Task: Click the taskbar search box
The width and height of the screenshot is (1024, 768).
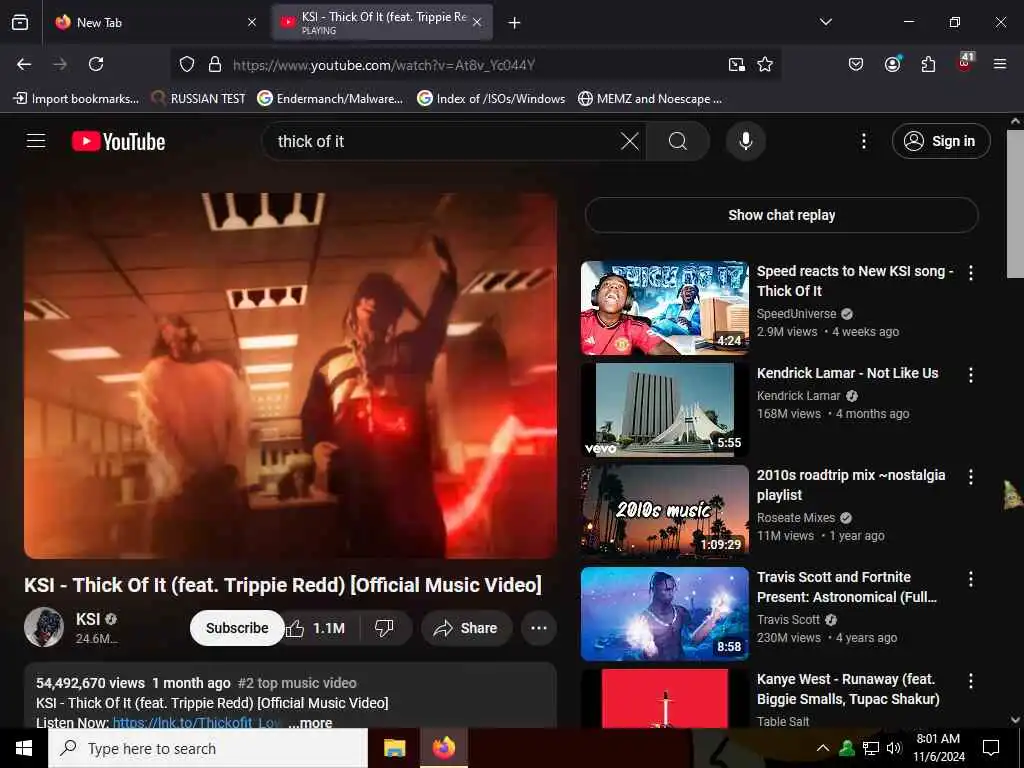Action: pyautogui.click(x=208, y=748)
